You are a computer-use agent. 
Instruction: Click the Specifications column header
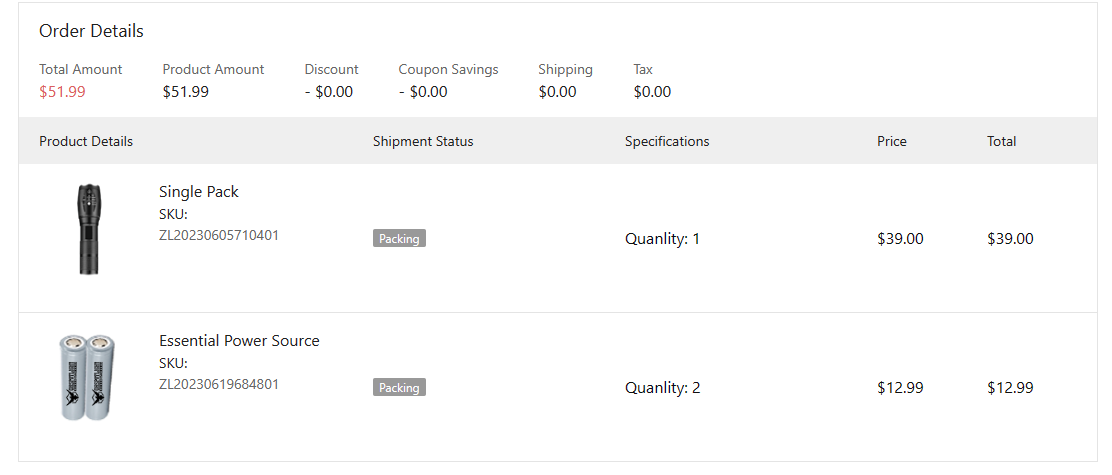(667, 141)
